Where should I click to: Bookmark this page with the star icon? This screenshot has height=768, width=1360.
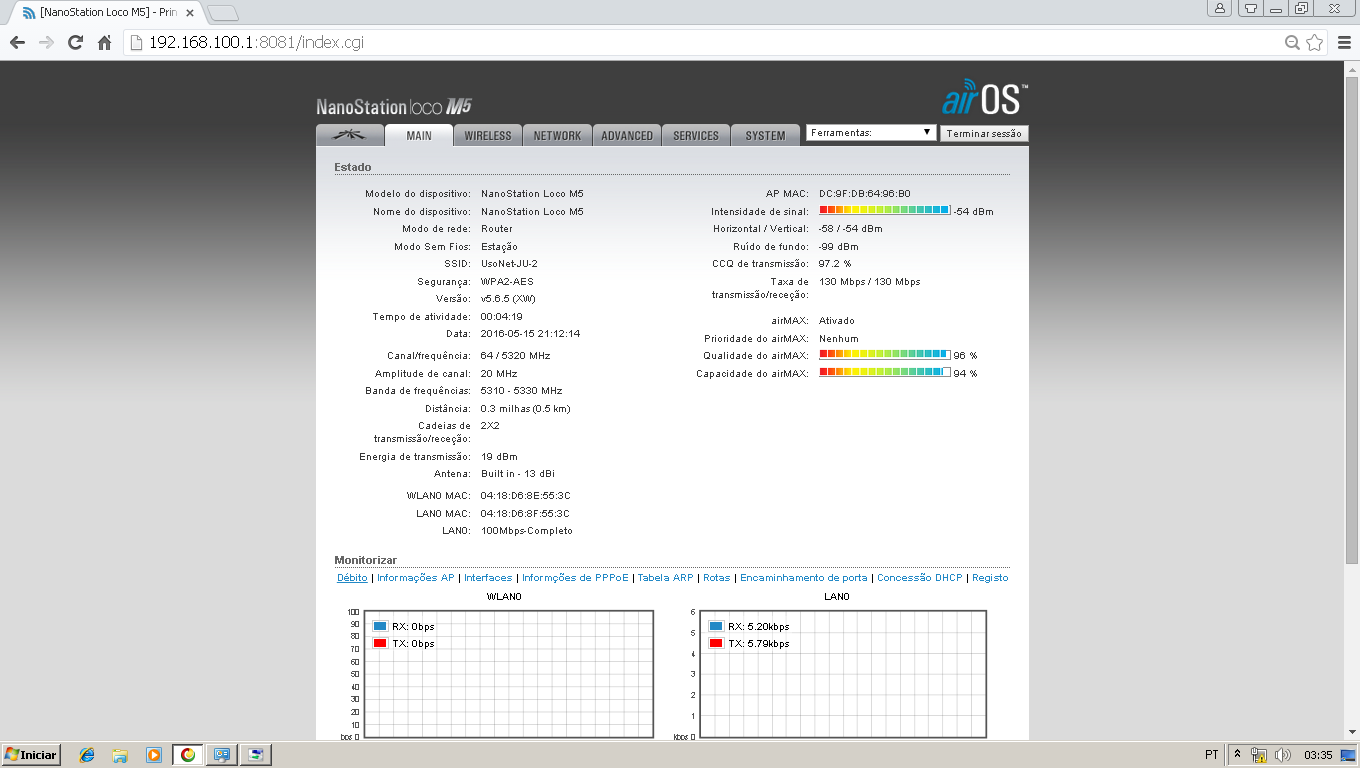[1314, 43]
